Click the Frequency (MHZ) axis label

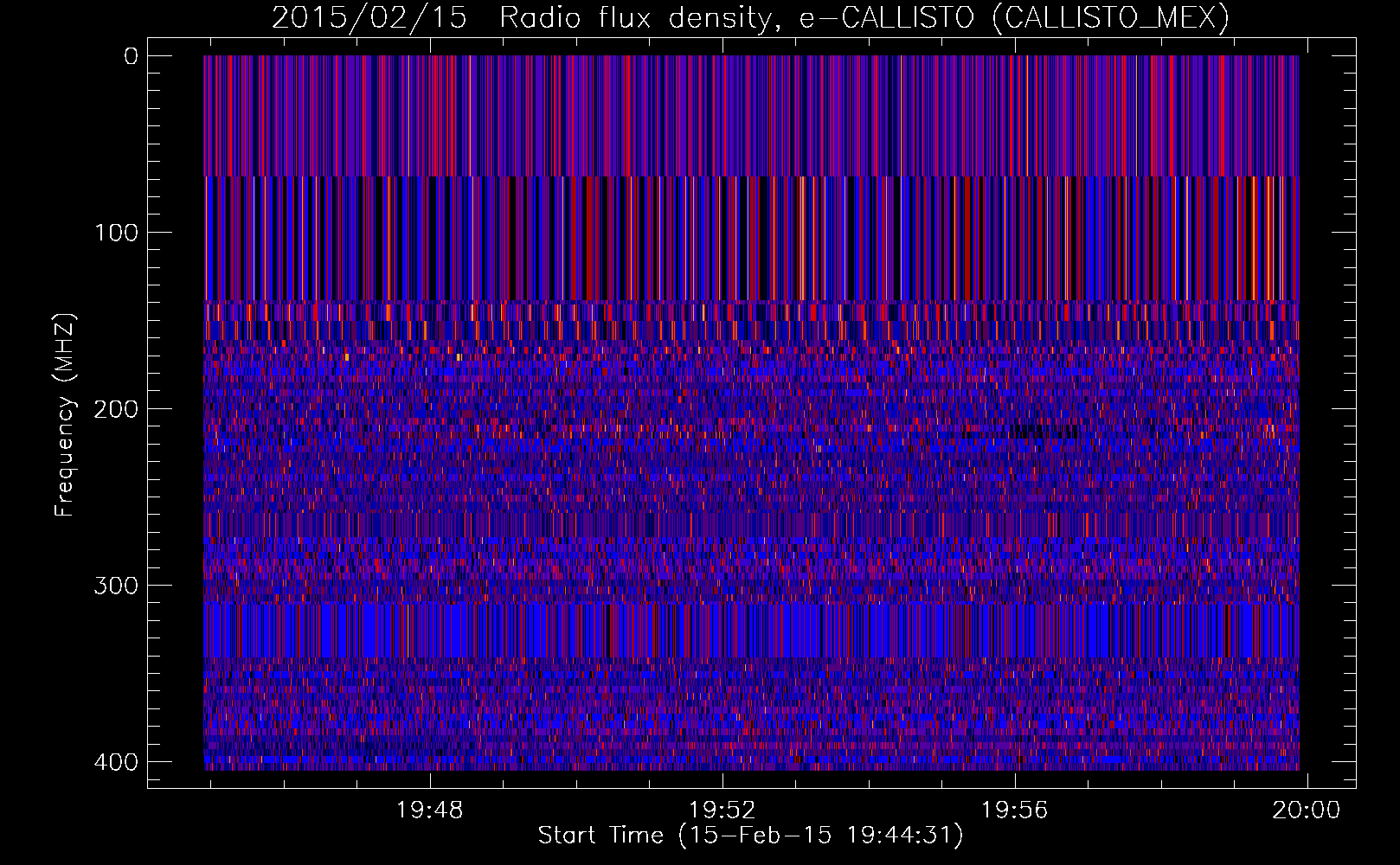pos(65,413)
